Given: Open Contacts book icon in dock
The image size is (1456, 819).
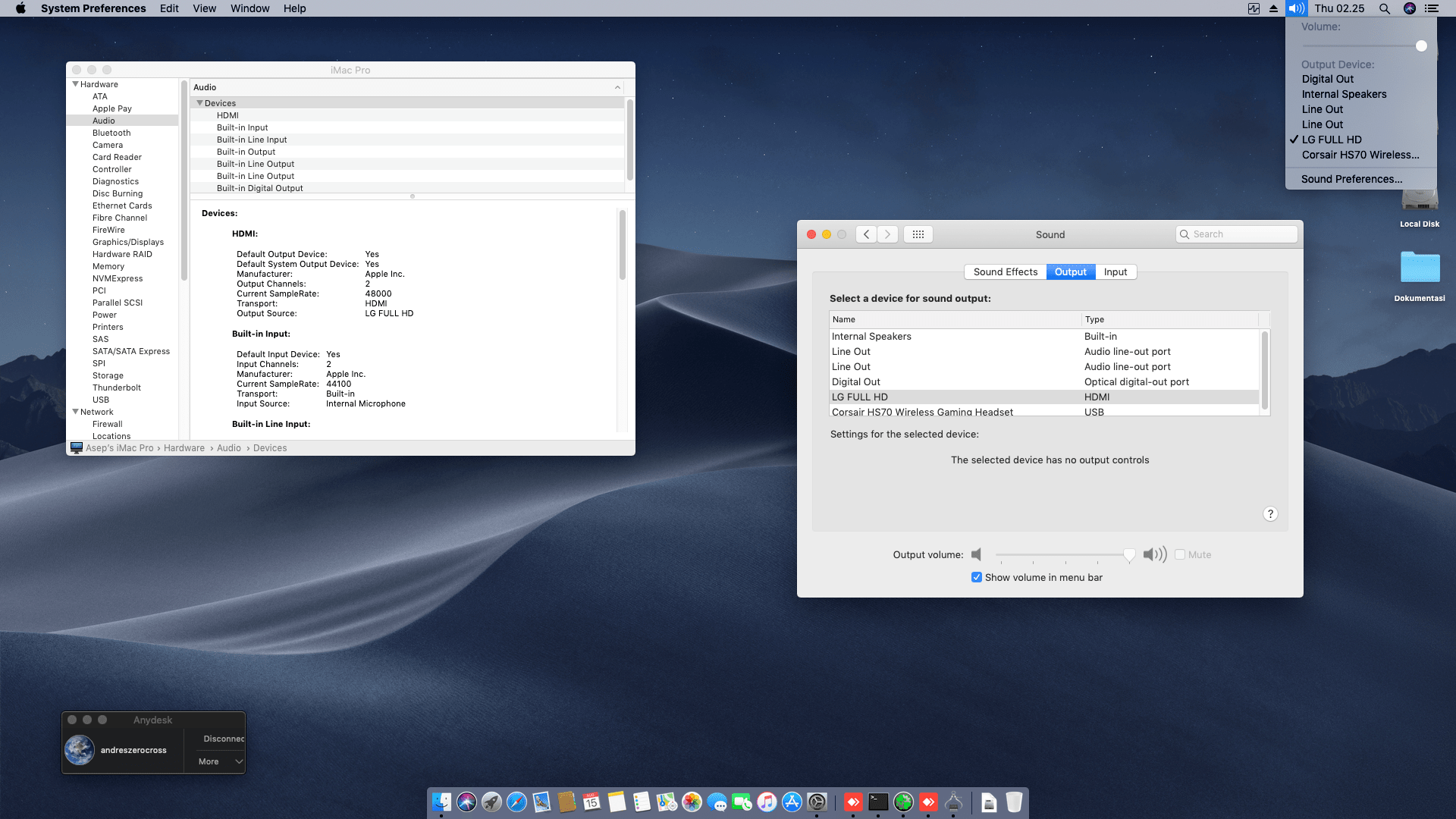Looking at the screenshot, I should click(x=566, y=802).
